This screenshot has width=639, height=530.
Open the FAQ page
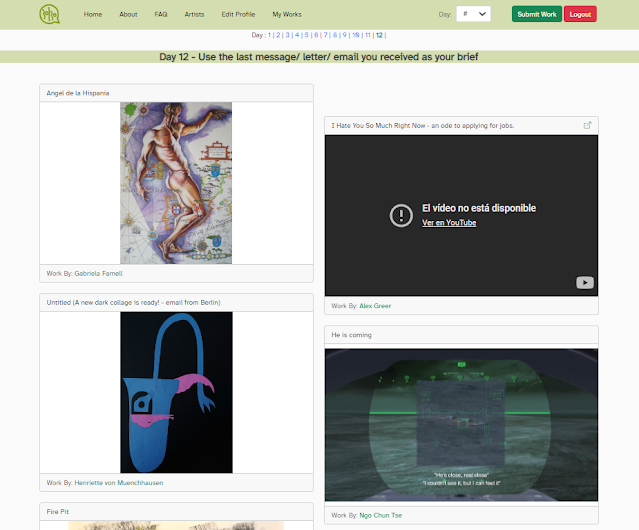(x=161, y=14)
